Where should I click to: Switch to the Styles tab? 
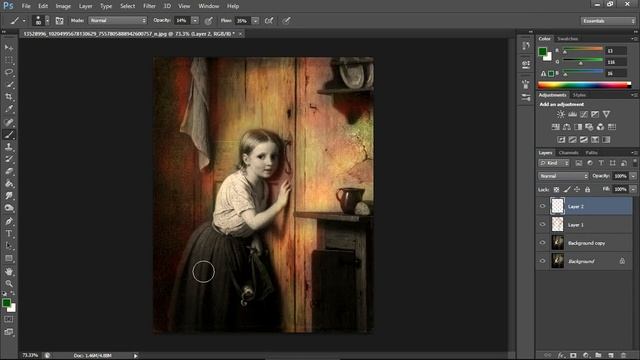pos(579,95)
